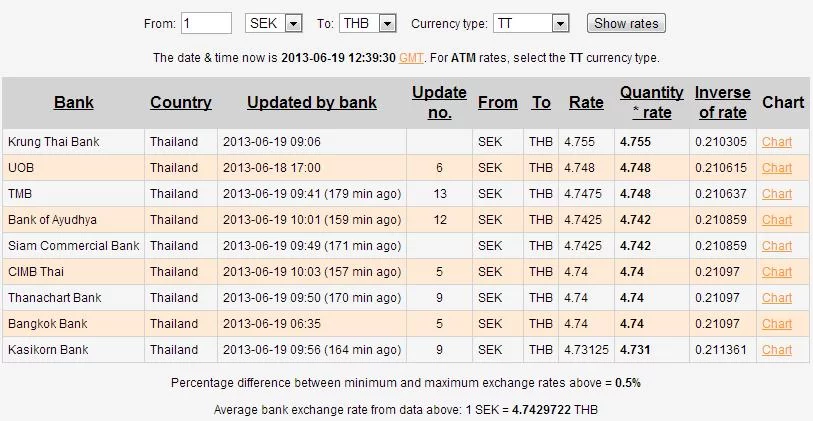Viewport: 813px width, 421px height.
Task: Click the From amount input field
Action: click(x=207, y=23)
